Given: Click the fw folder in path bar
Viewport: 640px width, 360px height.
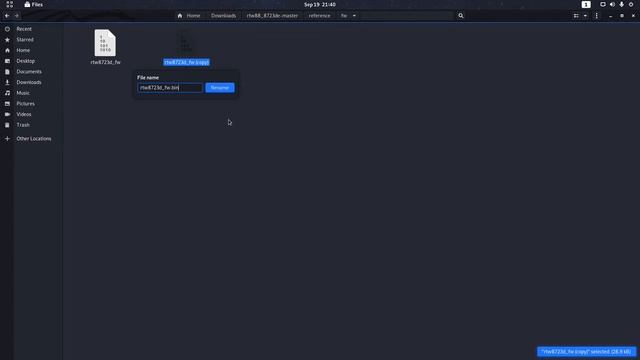Looking at the screenshot, I should [x=344, y=16].
